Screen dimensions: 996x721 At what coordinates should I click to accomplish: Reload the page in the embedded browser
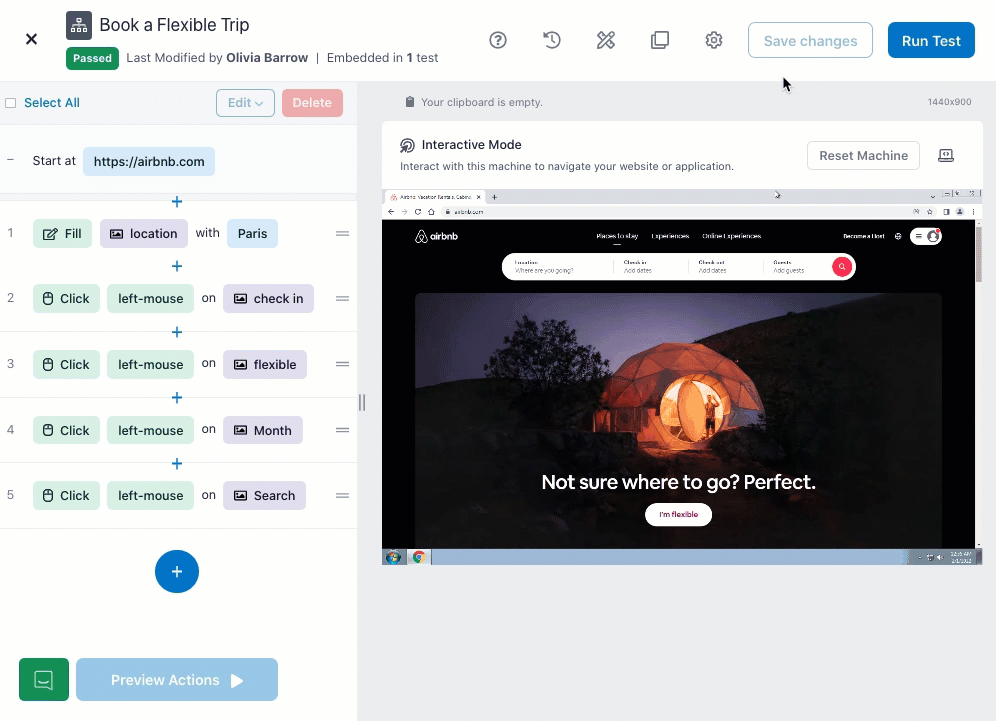418,212
